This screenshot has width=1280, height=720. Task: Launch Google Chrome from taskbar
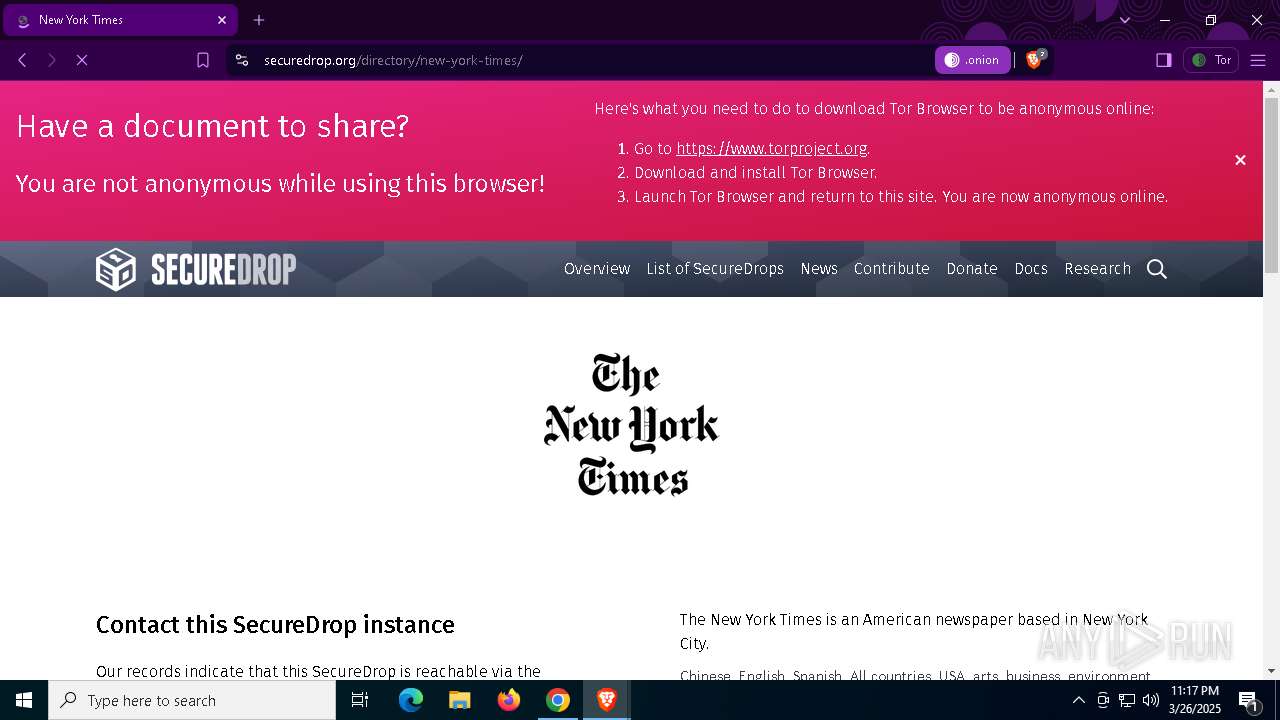point(558,700)
